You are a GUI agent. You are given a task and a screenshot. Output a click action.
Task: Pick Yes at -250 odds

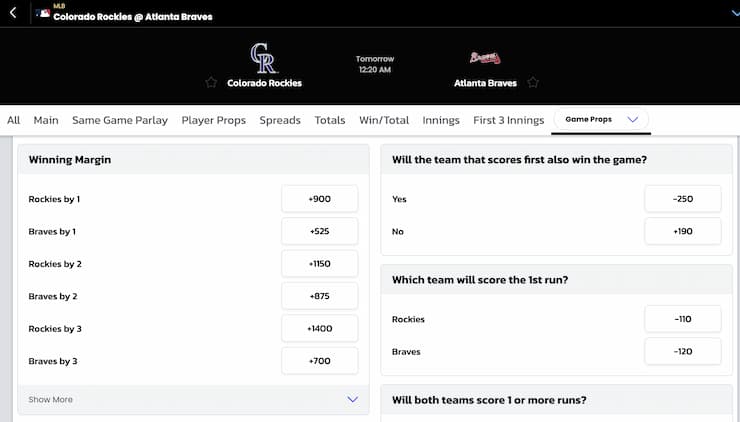pyautogui.click(x=683, y=199)
